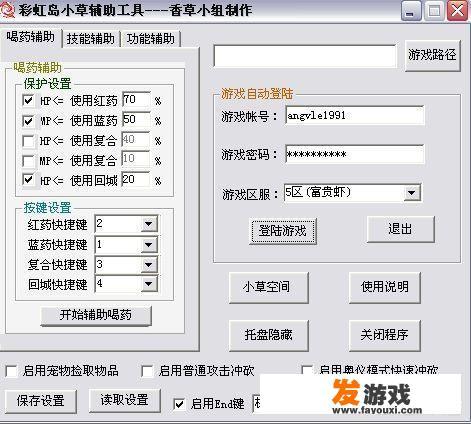Open 红药快捷键 dropdown
This screenshot has height=424, width=471.
pyautogui.click(x=148, y=224)
